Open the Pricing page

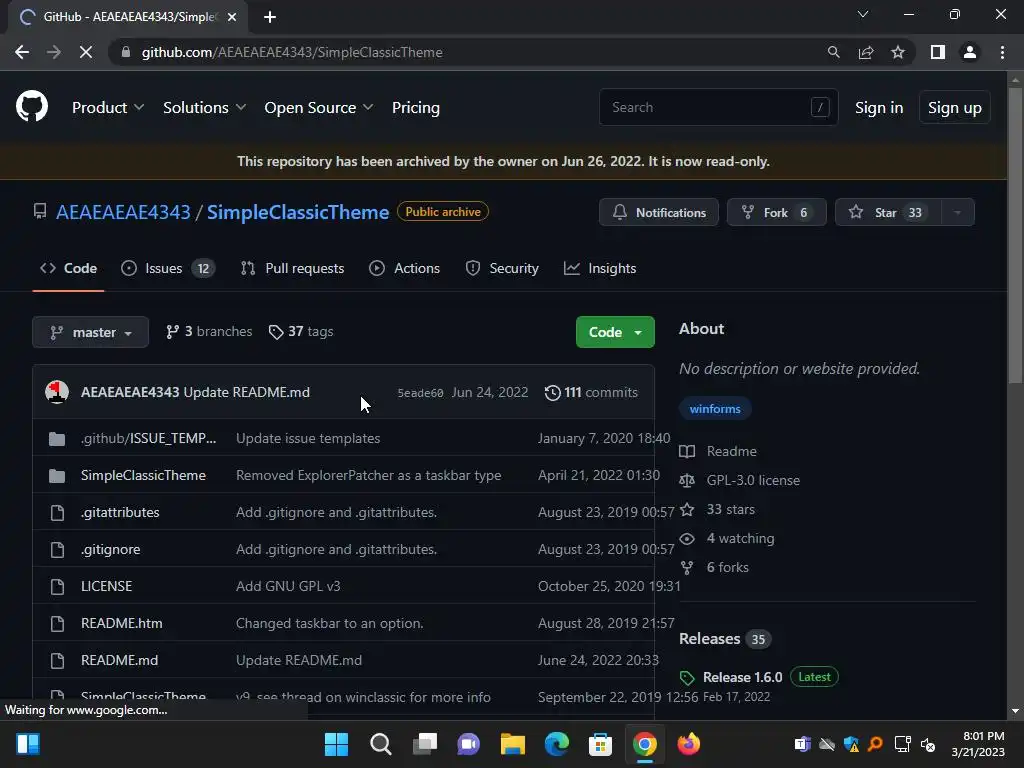(x=415, y=108)
